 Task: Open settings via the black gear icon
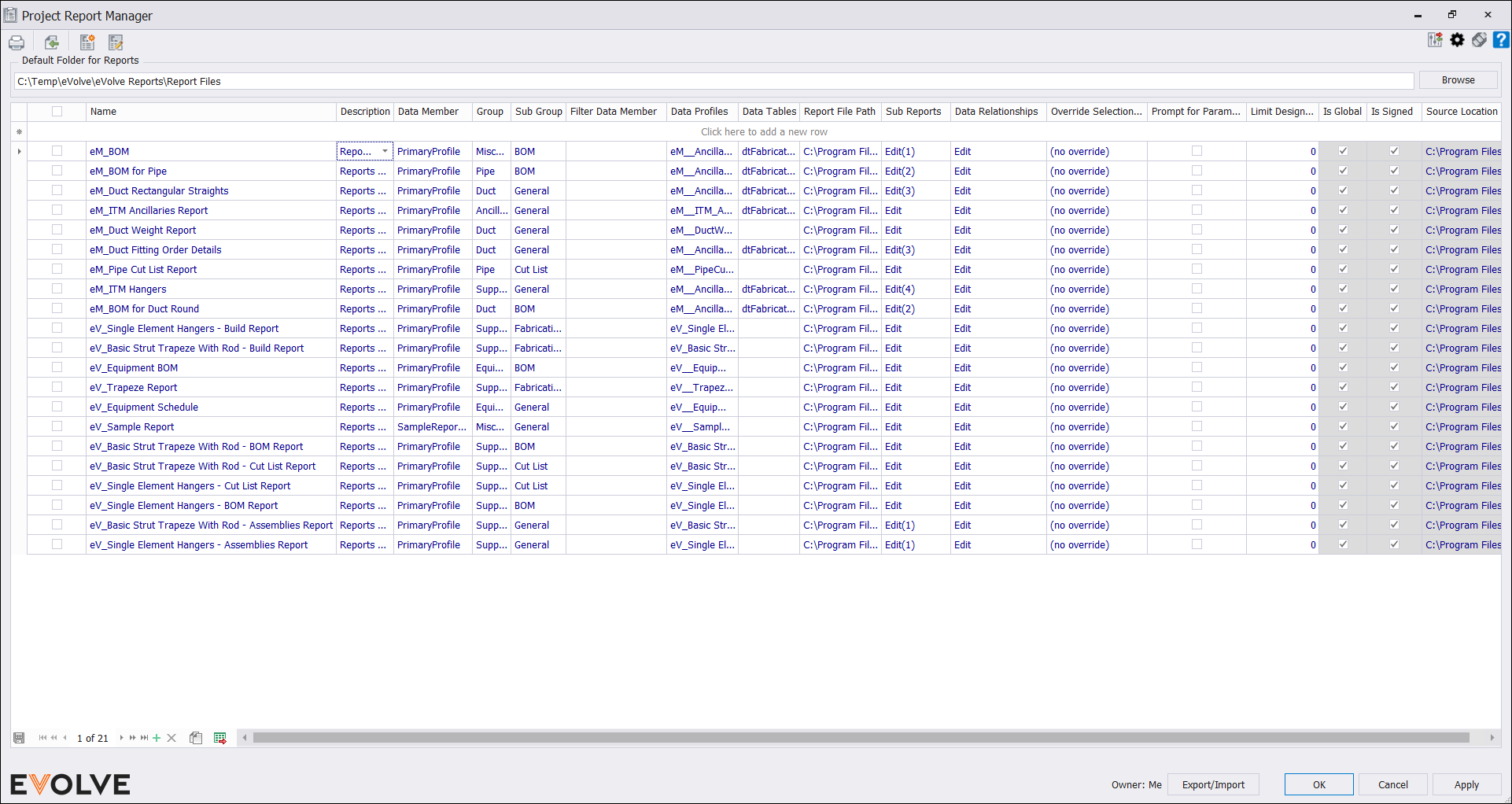pyautogui.click(x=1457, y=40)
